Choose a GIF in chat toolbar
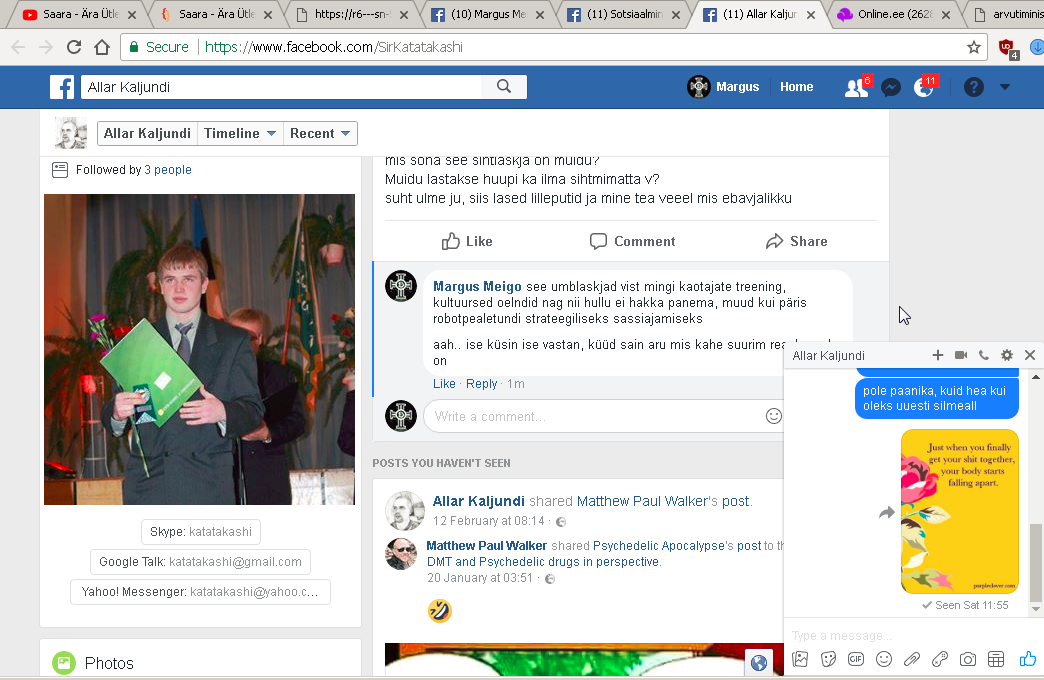 pyautogui.click(x=856, y=659)
